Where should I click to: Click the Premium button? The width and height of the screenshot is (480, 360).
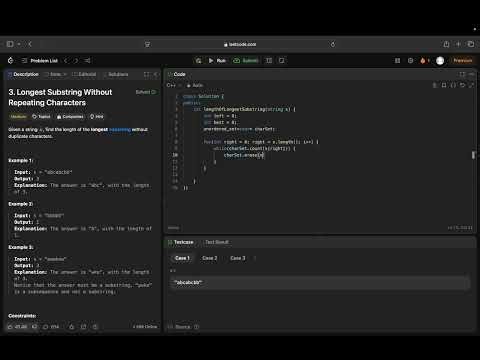click(x=463, y=60)
